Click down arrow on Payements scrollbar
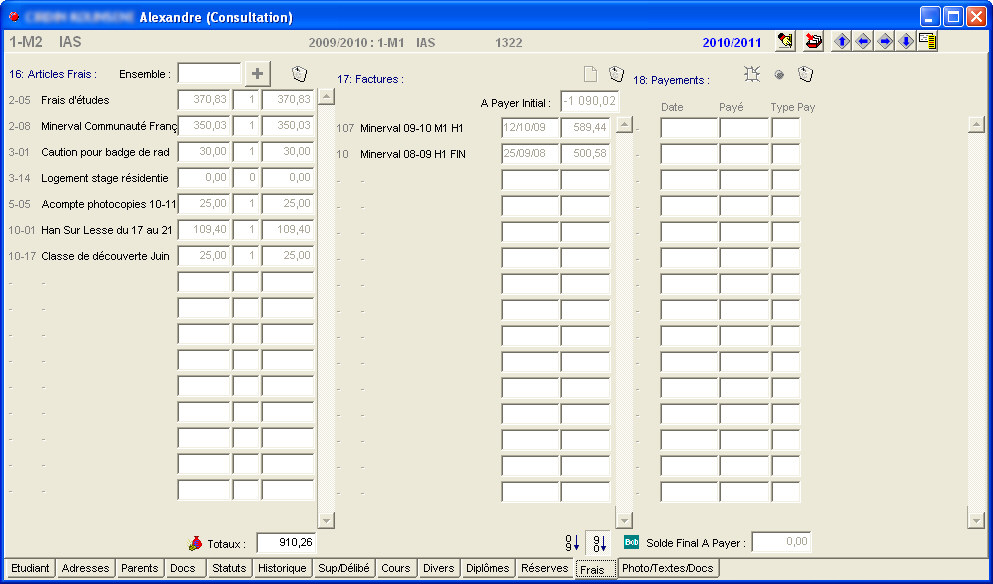The image size is (993, 584). coord(977,520)
